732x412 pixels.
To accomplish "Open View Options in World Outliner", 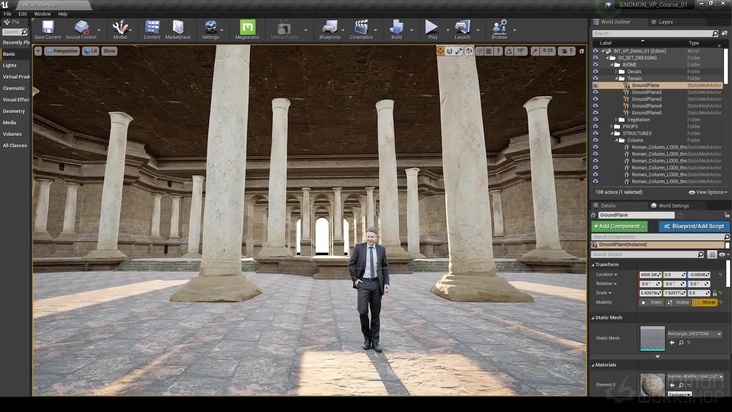I will 708,192.
